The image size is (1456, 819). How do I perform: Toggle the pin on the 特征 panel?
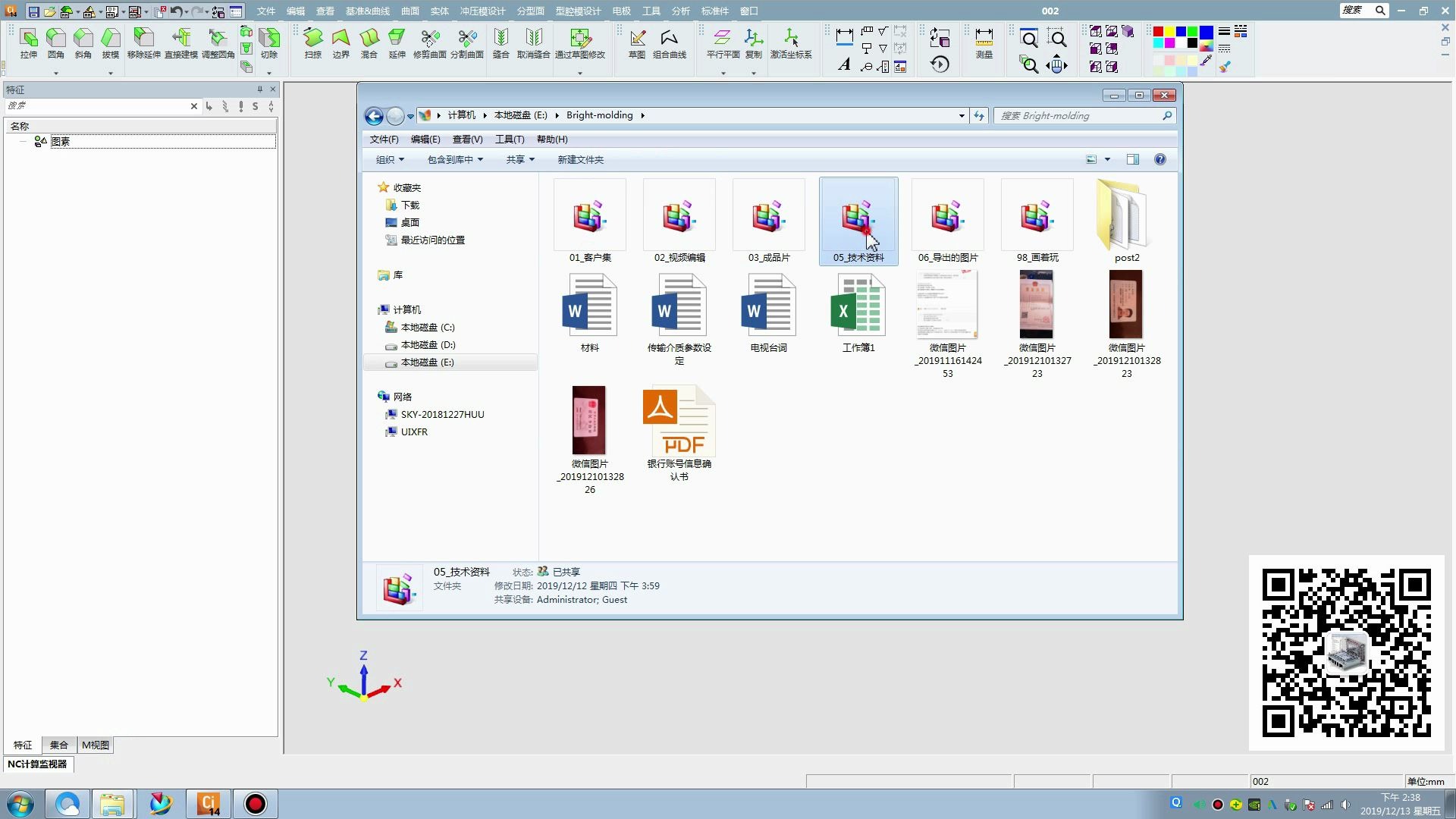coord(259,89)
